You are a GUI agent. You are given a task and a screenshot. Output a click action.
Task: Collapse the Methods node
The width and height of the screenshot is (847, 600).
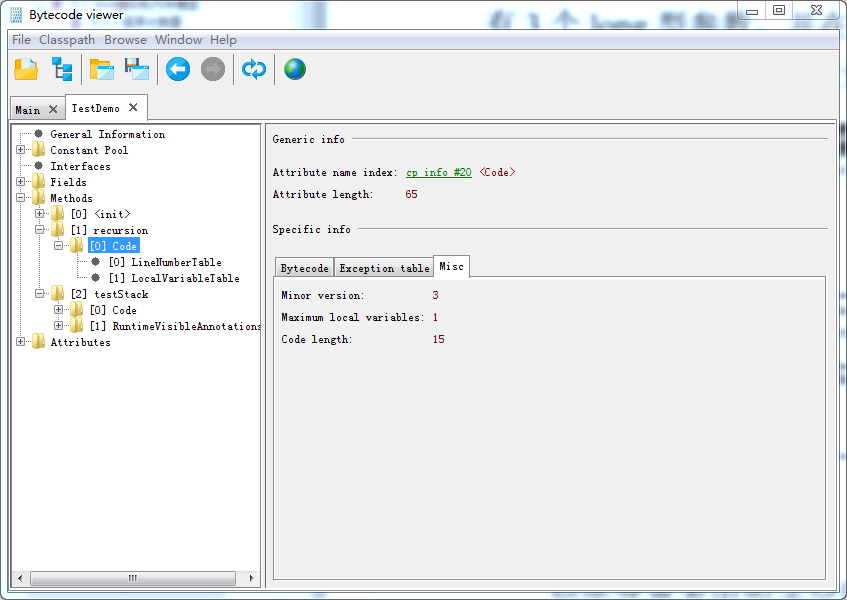[21, 198]
